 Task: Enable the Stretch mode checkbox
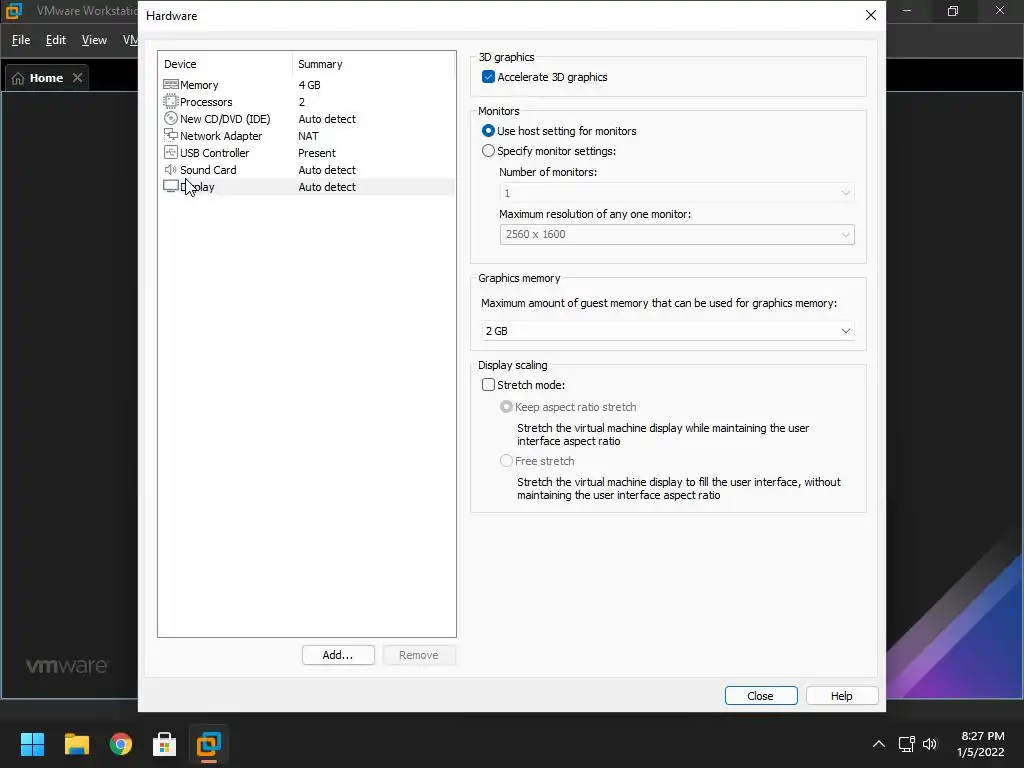[488, 385]
